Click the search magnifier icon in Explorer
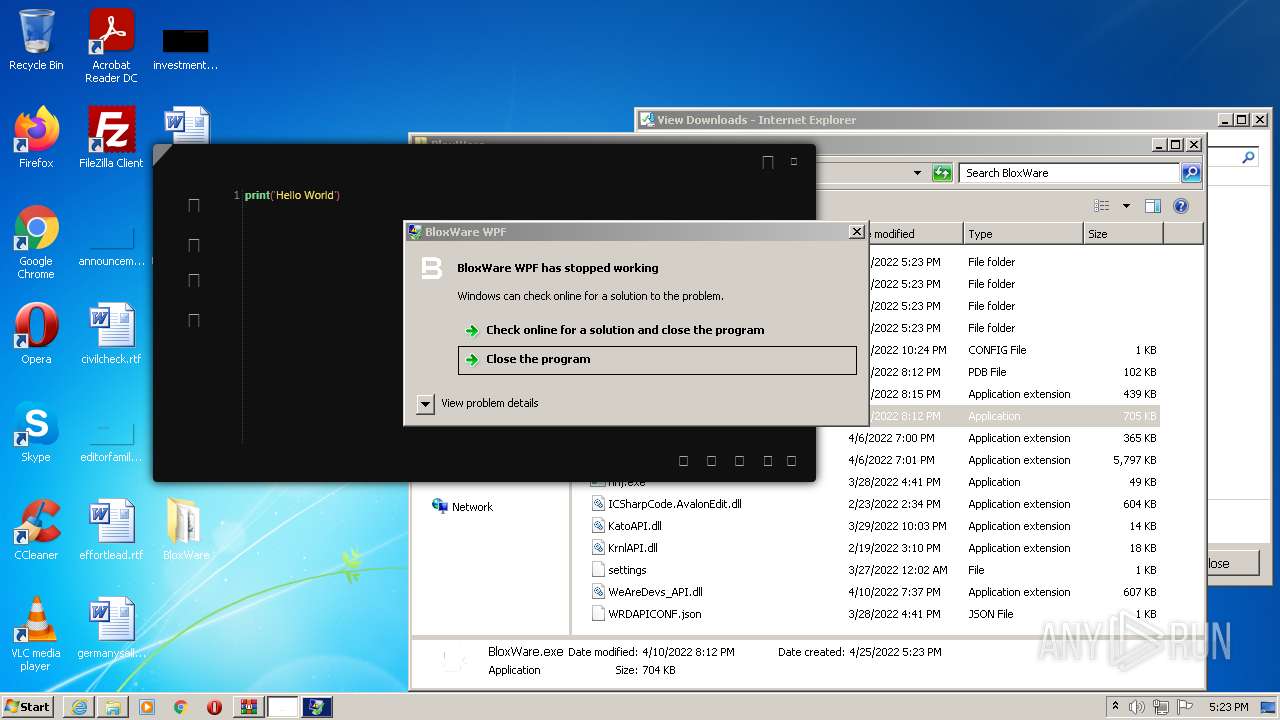Viewport: 1280px width, 720px height. click(x=1190, y=173)
